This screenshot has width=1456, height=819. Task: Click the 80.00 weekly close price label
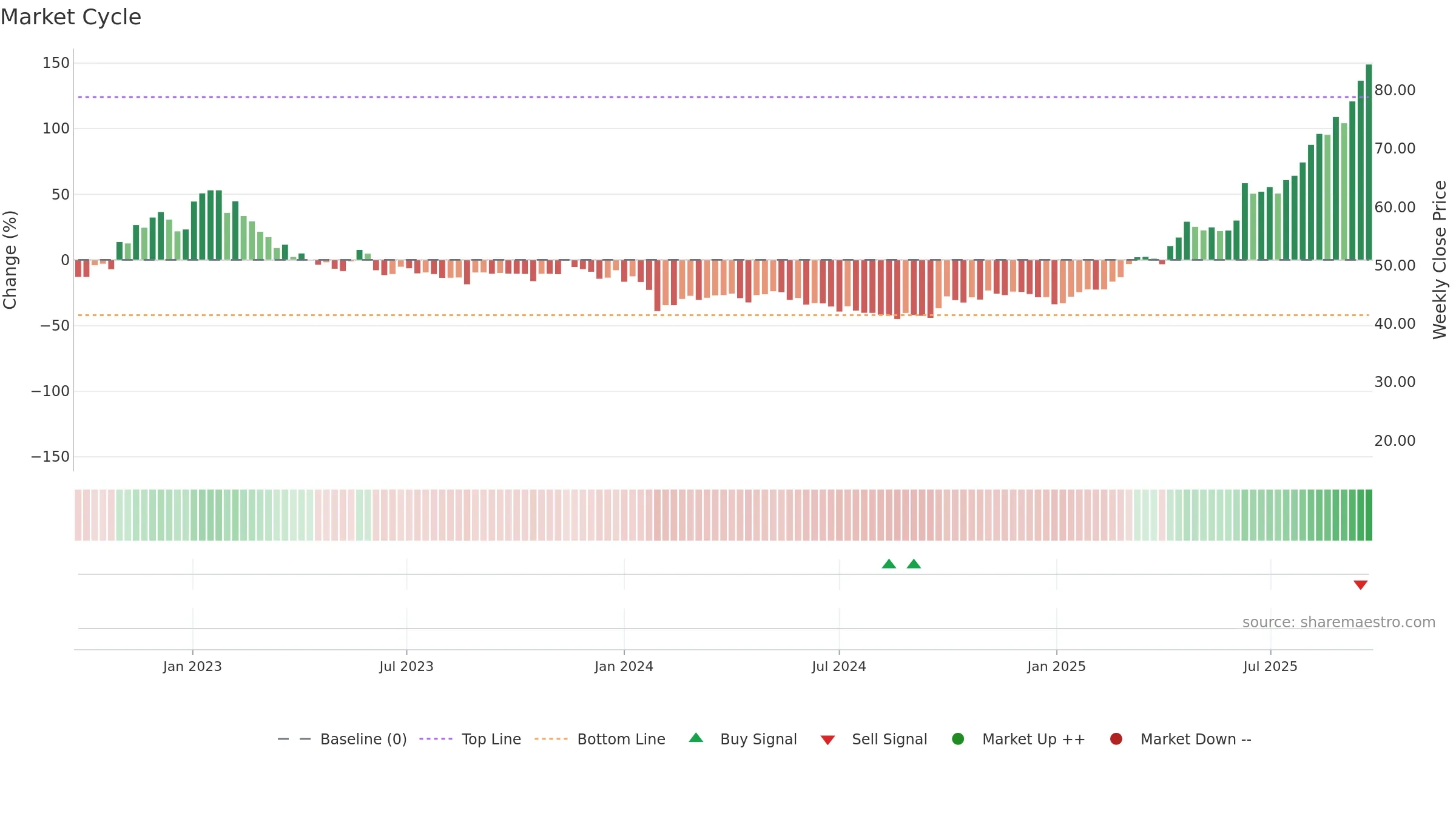pyautogui.click(x=1395, y=90)
